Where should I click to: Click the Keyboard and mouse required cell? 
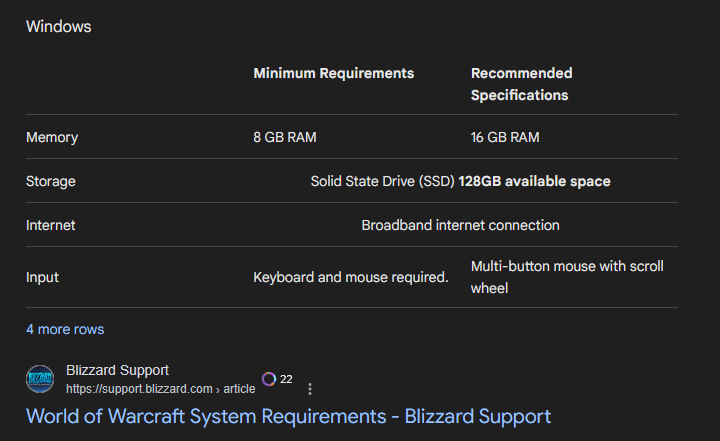tap(350, 277)
